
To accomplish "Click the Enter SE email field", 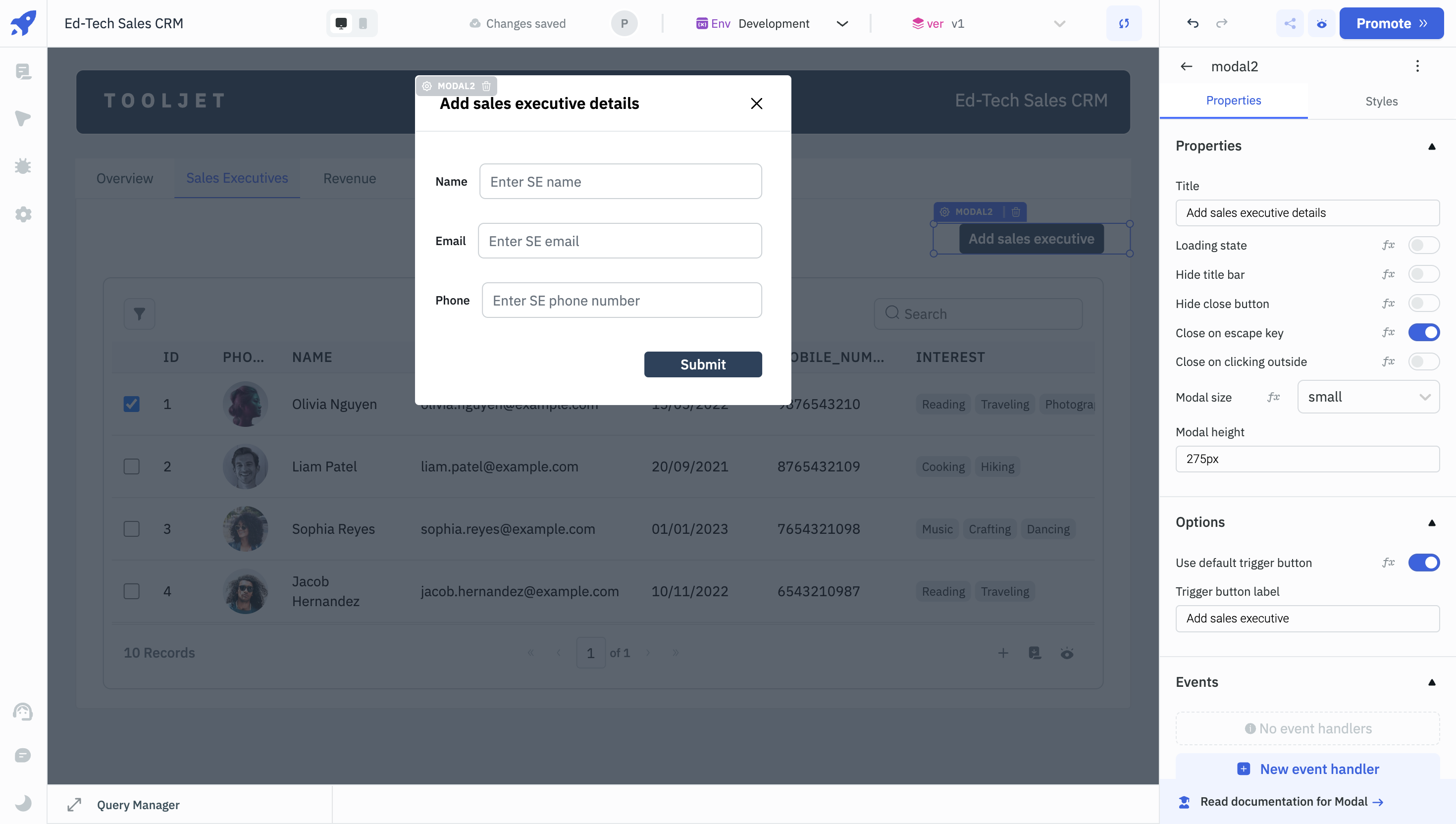I will (x=620, y=241).
